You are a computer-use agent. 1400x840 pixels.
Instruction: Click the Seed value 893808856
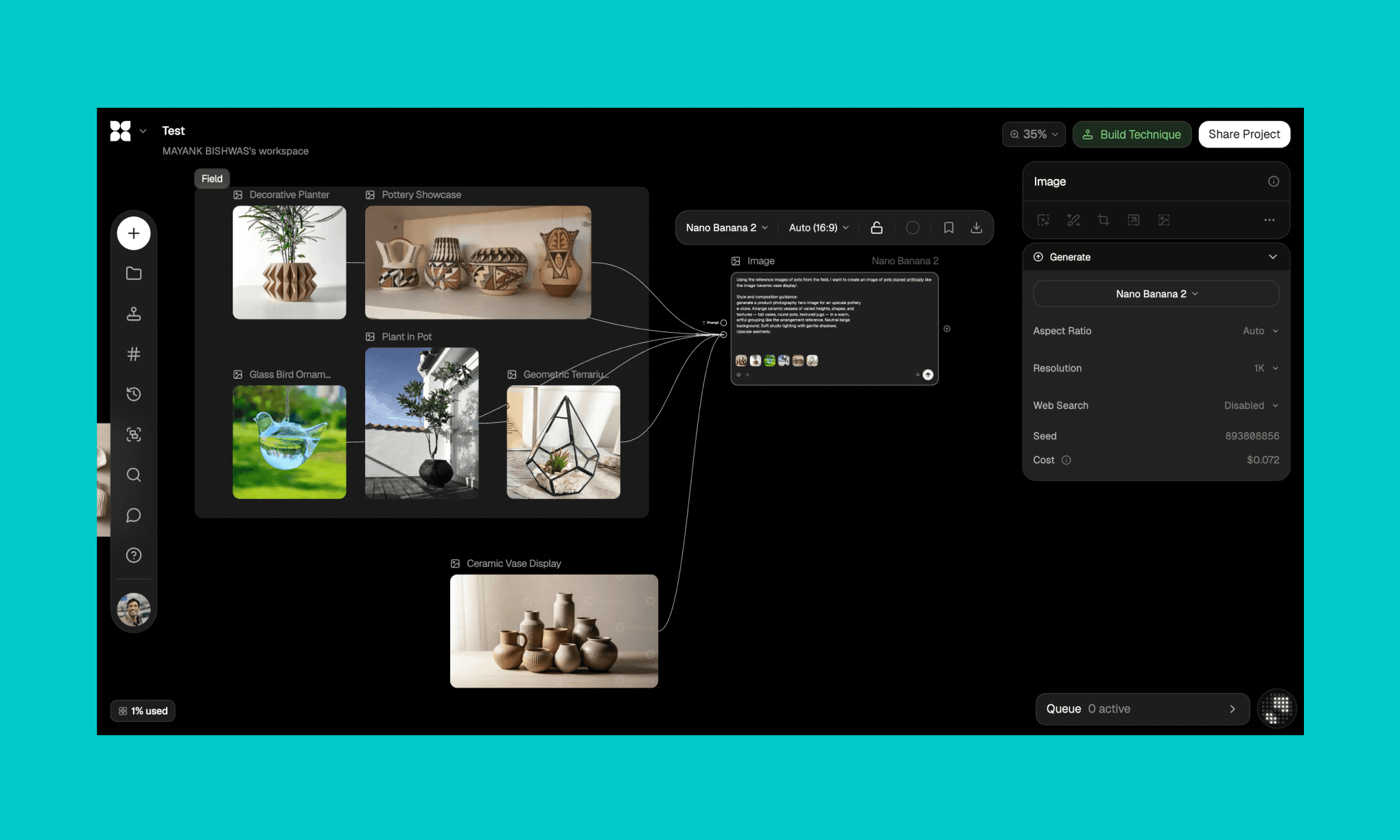pos(1252,436)
